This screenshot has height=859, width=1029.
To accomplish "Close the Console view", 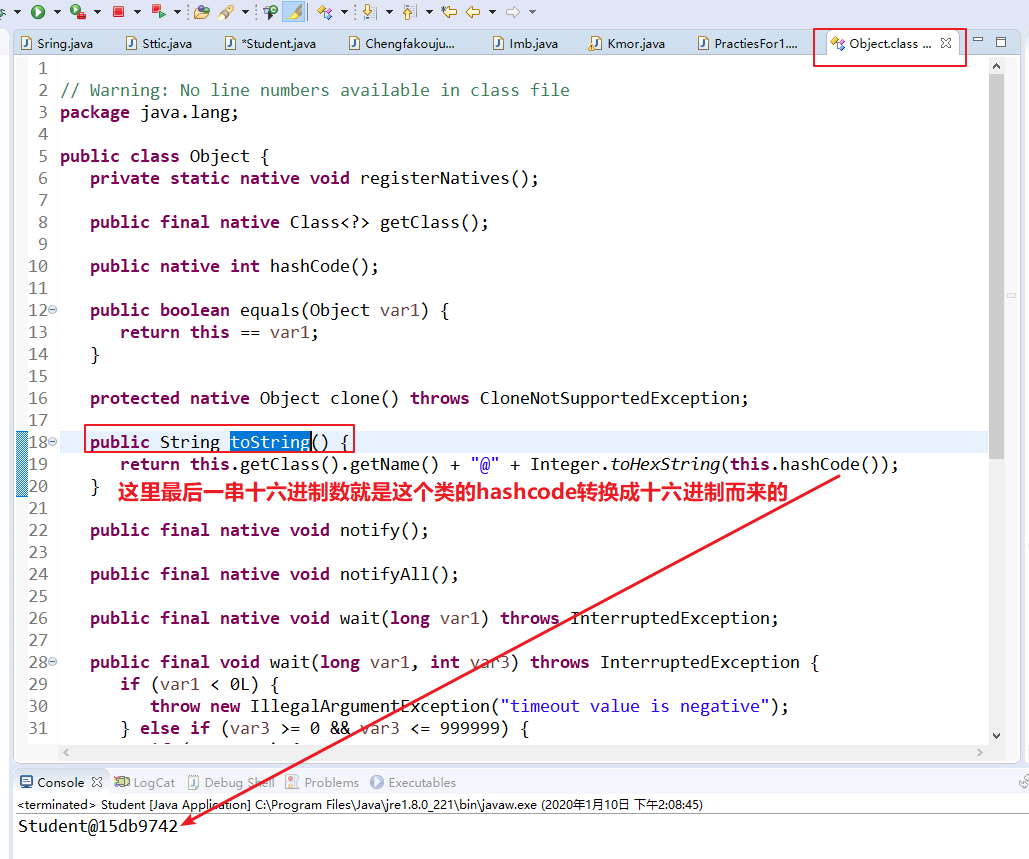I will point(97,782).
